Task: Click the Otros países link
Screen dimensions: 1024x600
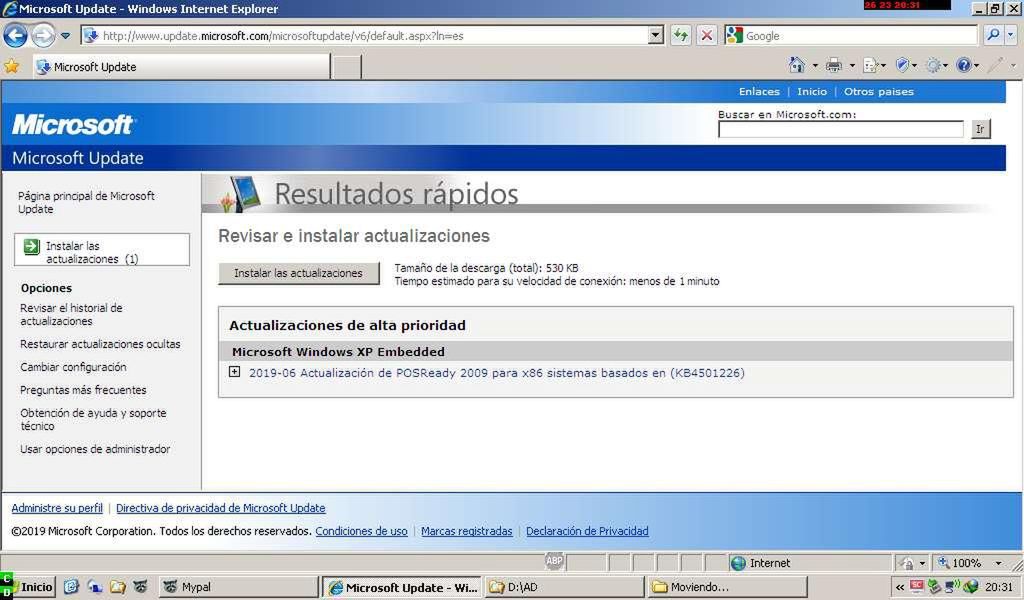Action: click(878, 91)
